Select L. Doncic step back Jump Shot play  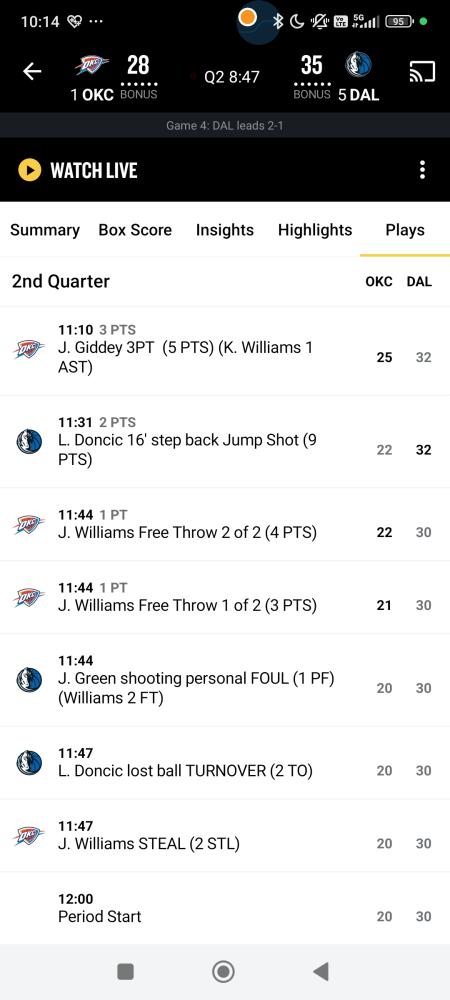pyautogui.click(x=225, y=441)
